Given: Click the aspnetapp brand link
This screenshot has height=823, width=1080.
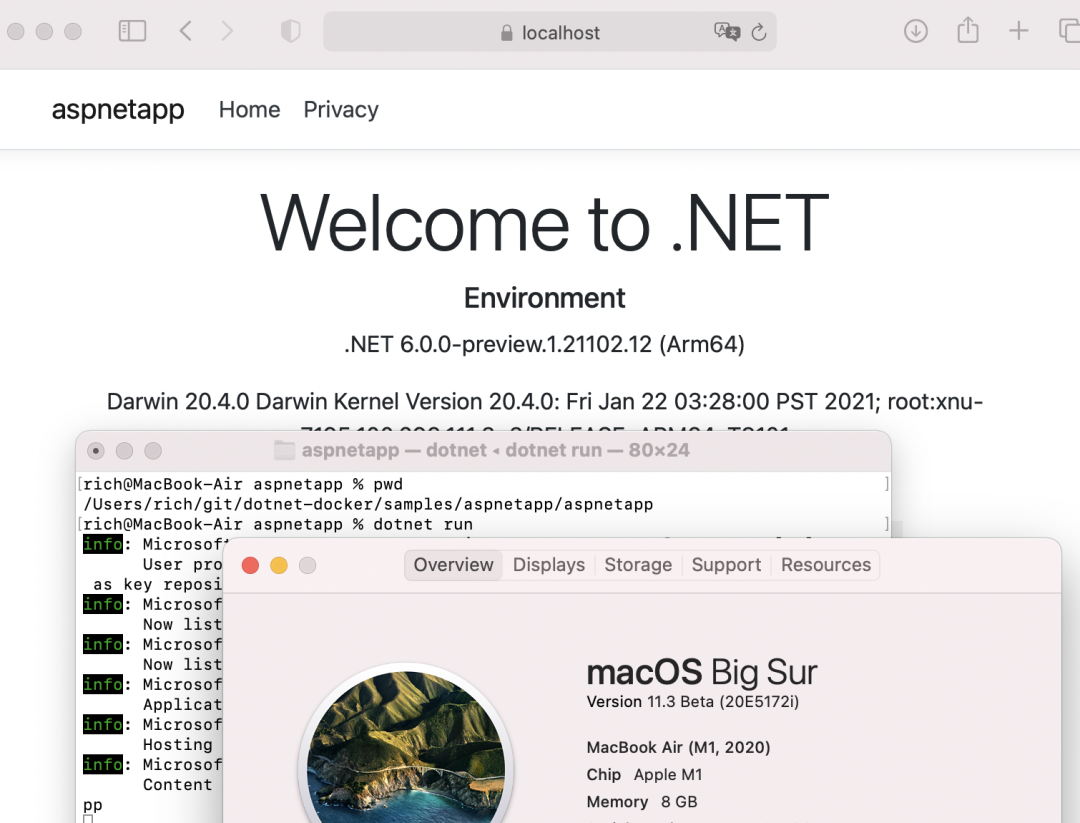Looking at the screenshot, I should pyautogui.click(x=118, y=110).
